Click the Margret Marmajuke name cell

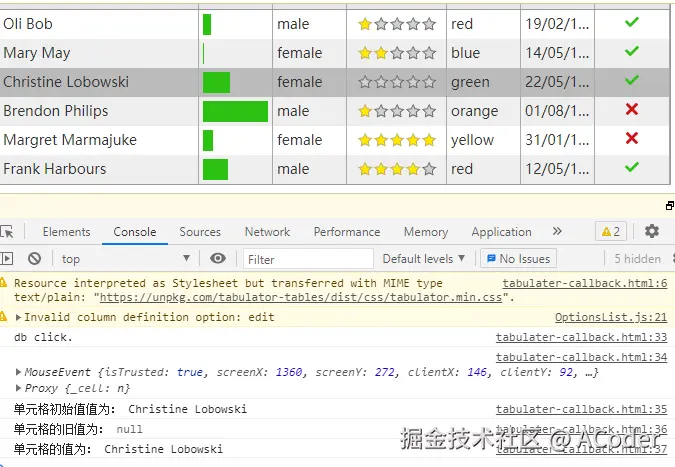click(x=99, y=140)
